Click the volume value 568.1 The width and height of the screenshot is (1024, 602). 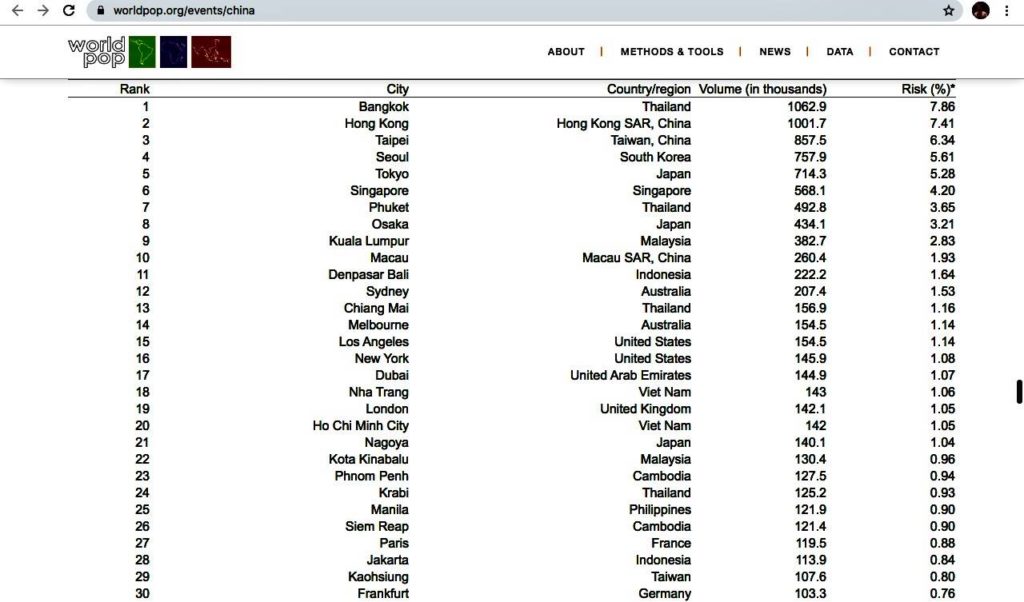point(810,191)
